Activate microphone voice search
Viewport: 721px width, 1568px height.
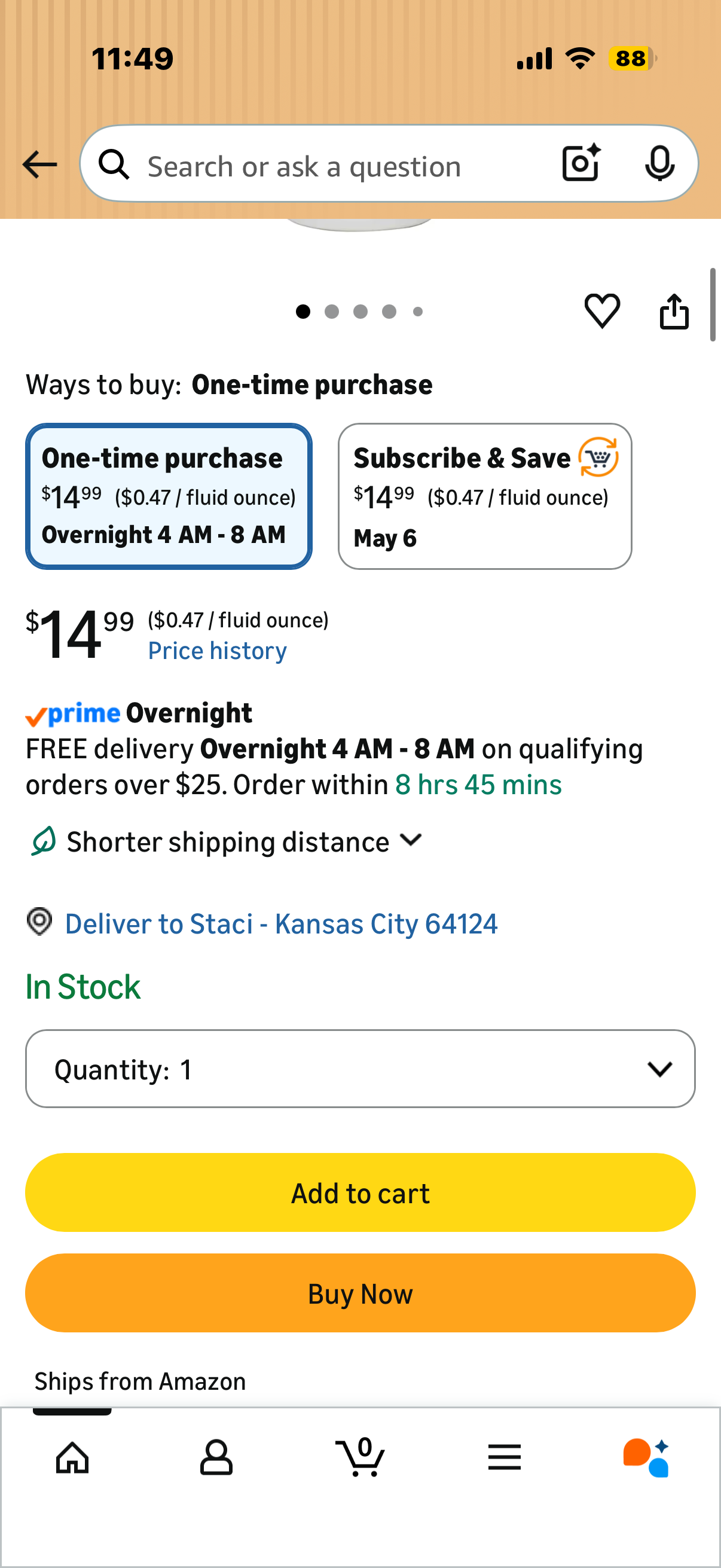(x=659, y=163)
